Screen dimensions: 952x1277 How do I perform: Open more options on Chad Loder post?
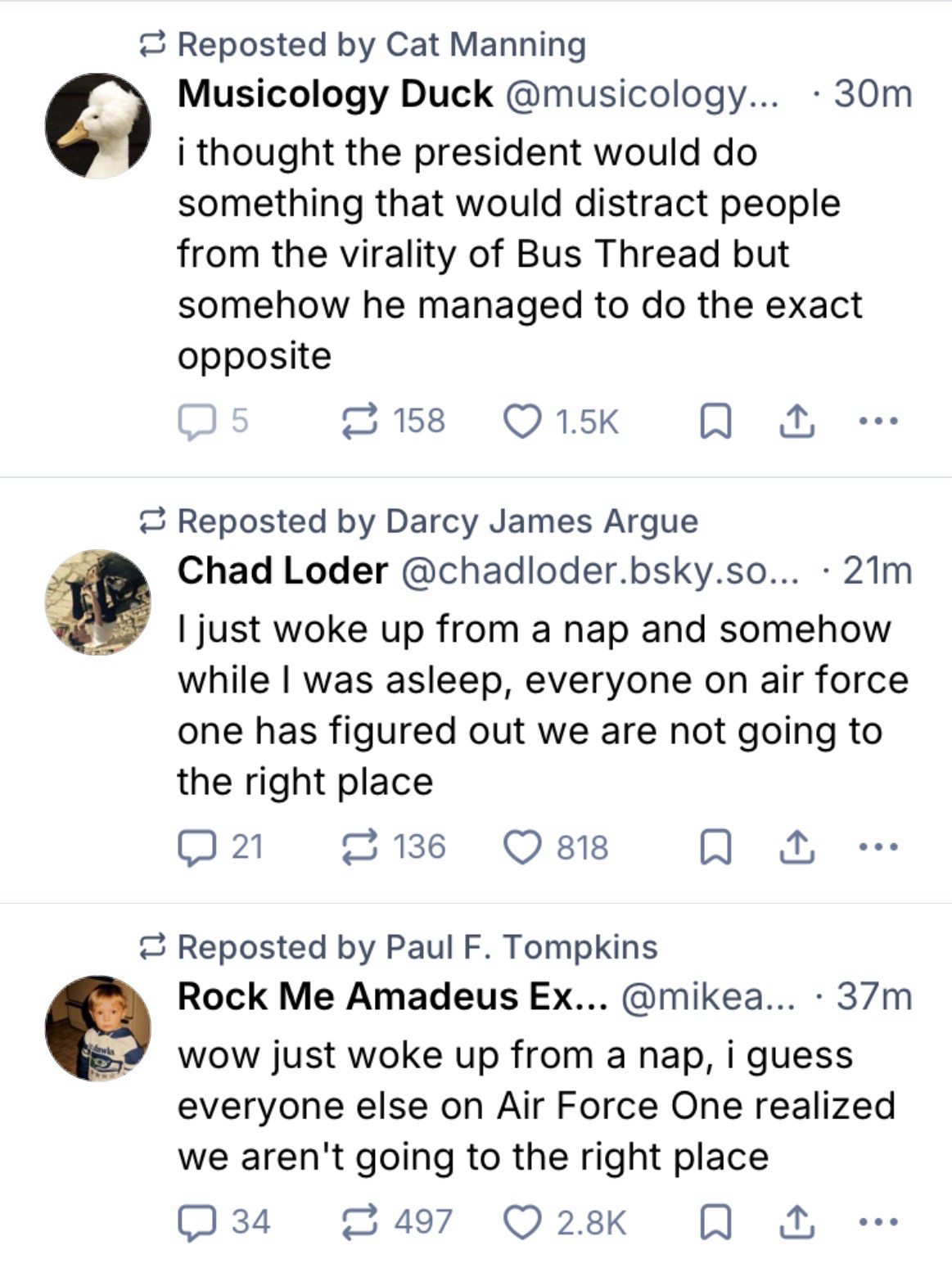point(878,847)
